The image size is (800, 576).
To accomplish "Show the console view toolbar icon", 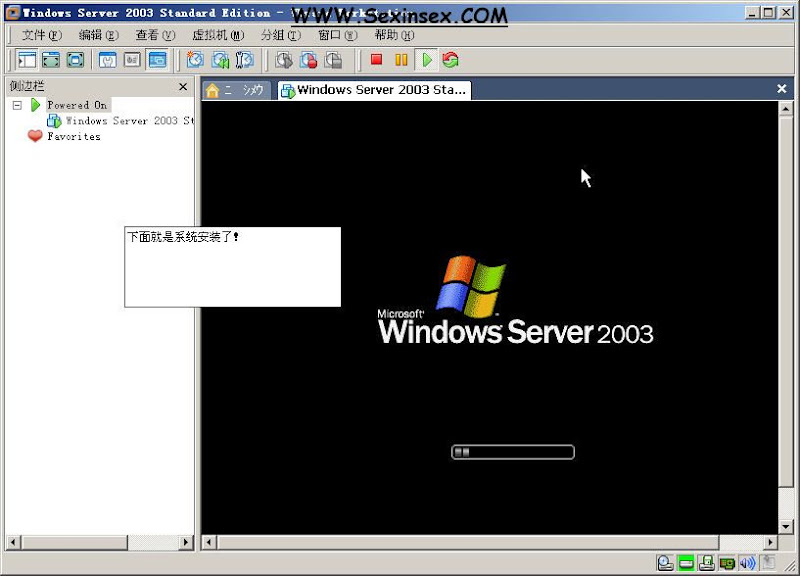I will click(157, 60).
